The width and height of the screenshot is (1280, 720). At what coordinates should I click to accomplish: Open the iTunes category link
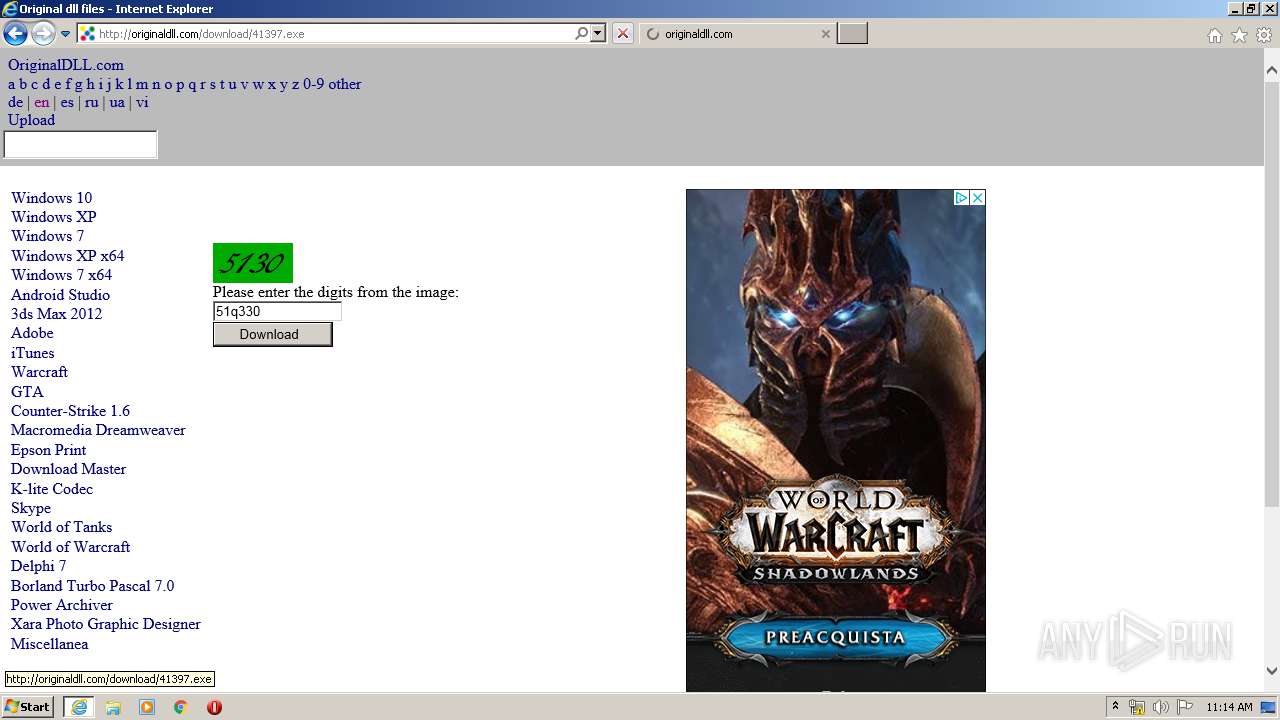(32, 353)
